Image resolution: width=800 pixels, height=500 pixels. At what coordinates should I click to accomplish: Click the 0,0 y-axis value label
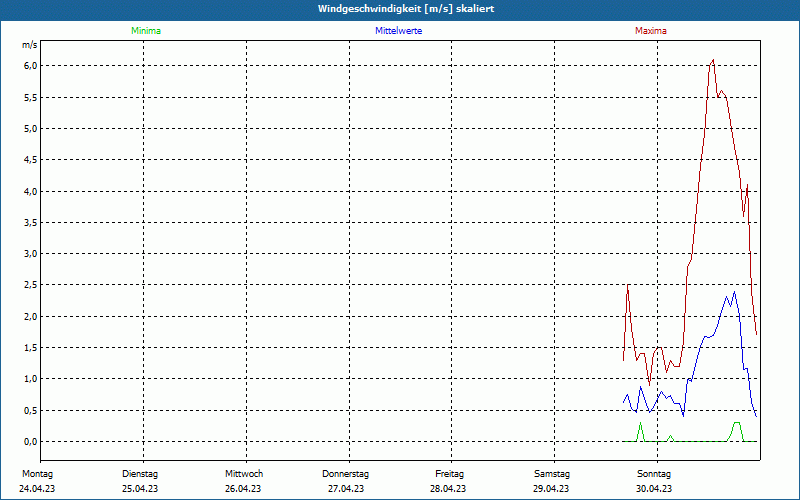30,442
